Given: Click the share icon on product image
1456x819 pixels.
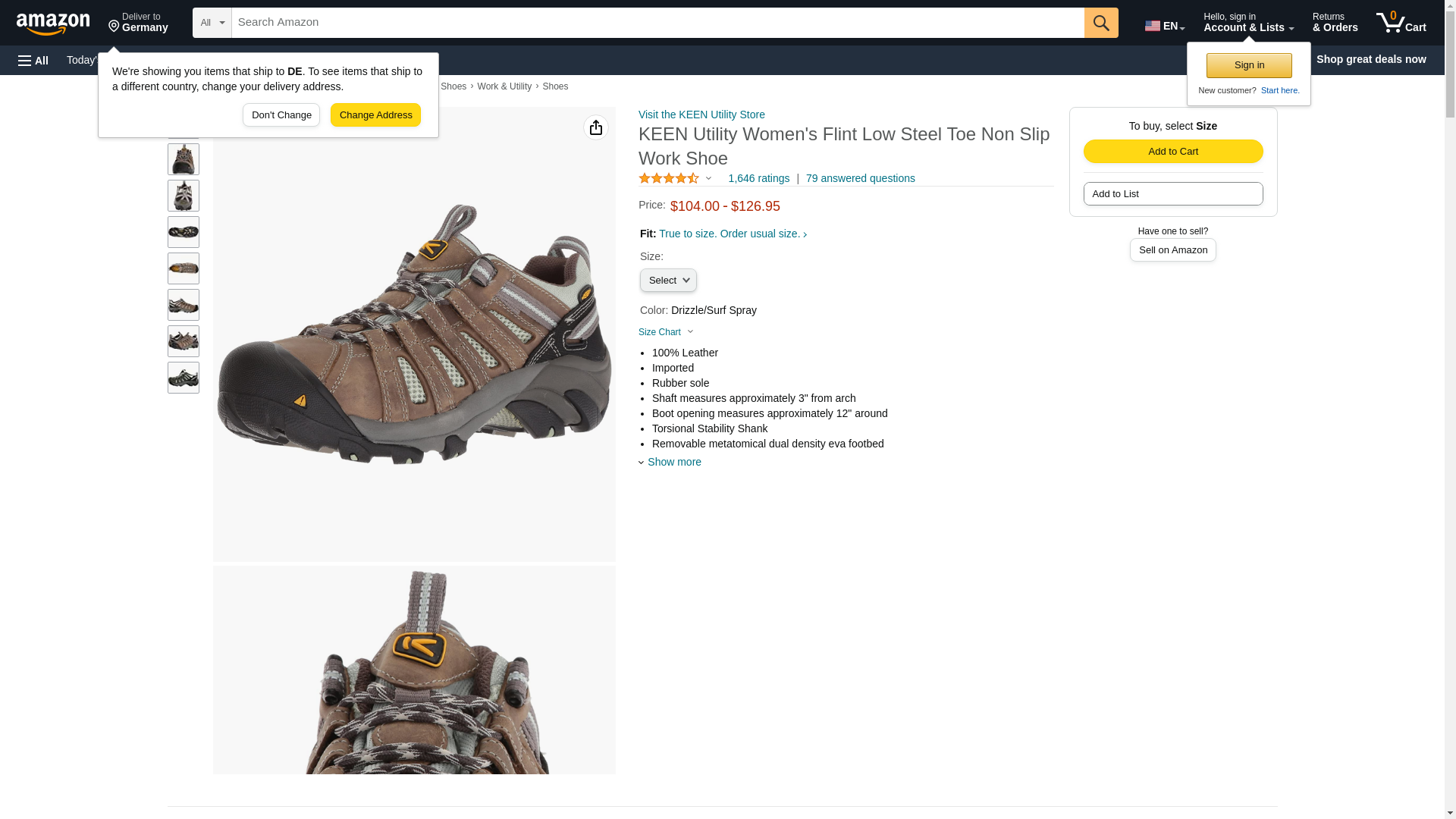Looking at the screenshot, I should tap(596, 127).
